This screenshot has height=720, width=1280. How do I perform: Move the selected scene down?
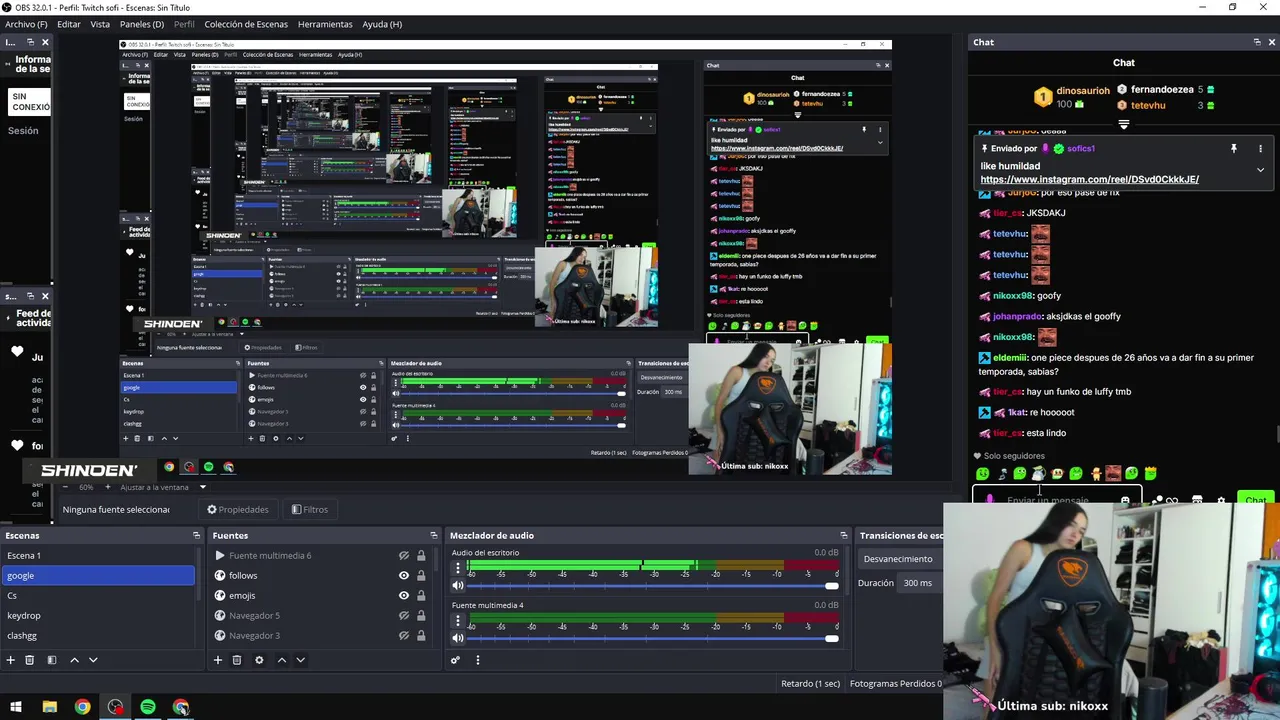point(93,660)
